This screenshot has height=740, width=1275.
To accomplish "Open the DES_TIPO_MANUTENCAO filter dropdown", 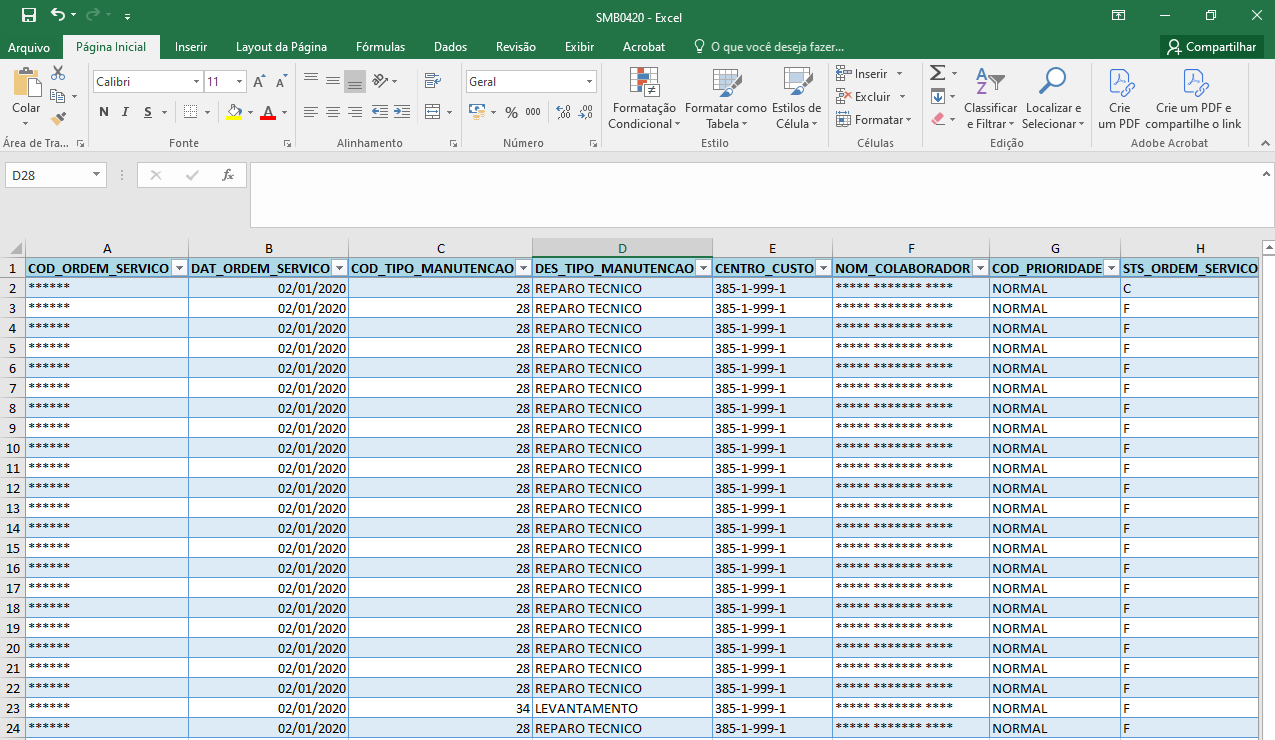I will [703, 269].
